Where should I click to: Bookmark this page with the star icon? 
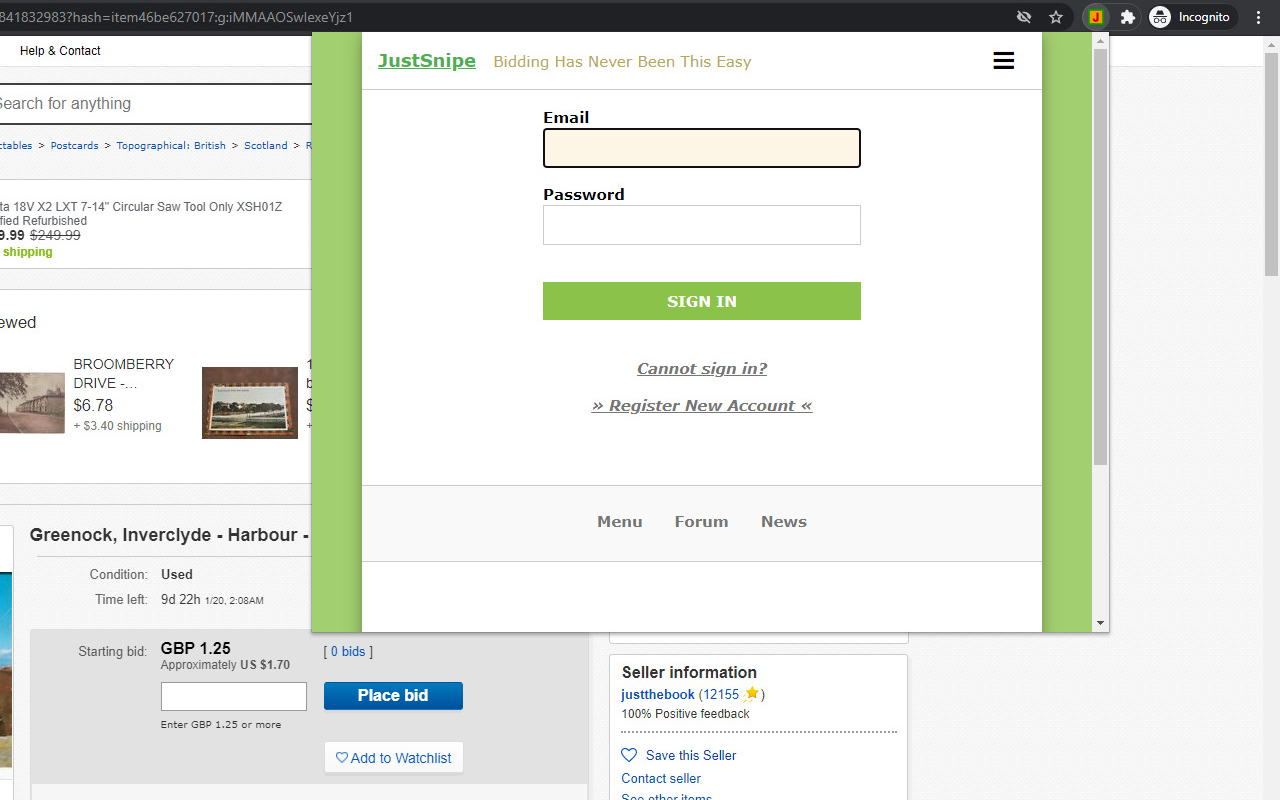pos(1056,17)
